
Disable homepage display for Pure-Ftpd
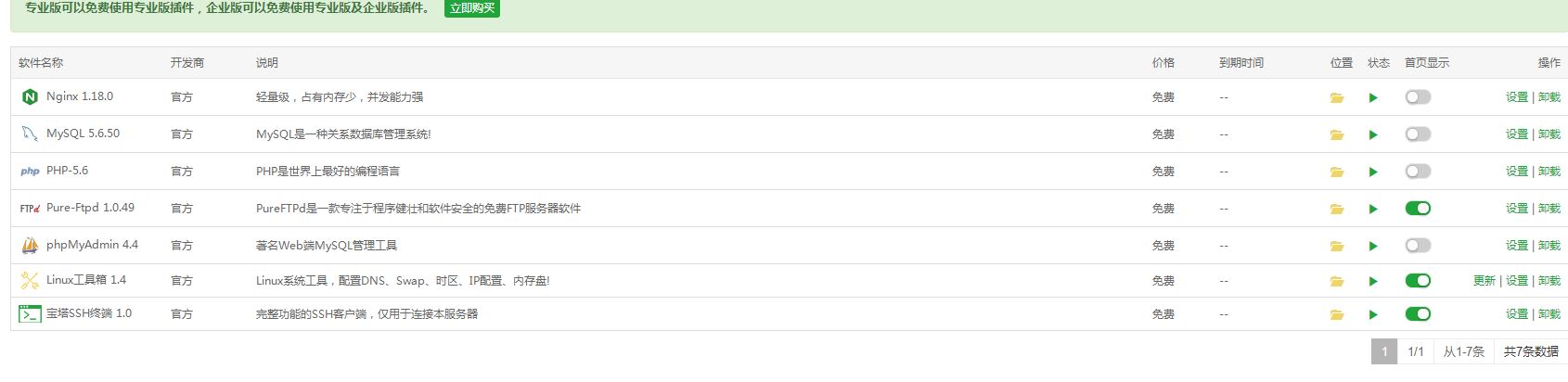coord(1418,209)
